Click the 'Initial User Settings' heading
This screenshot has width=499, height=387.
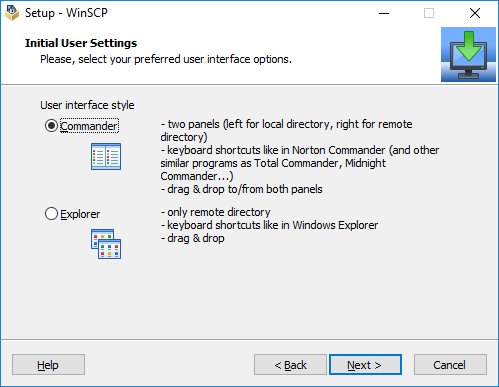pyautogui.click(x=81, y=43)
